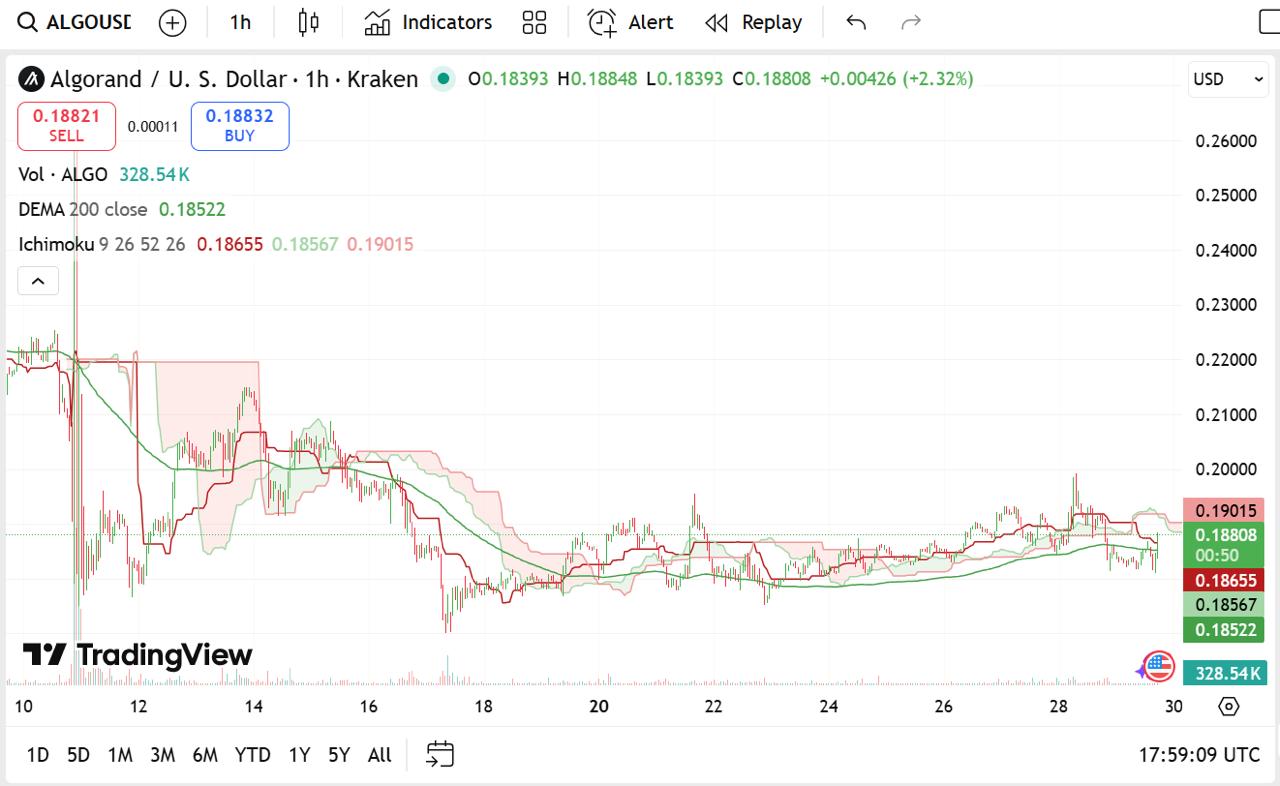Screen dimensions: 1280x786
Task: Create an Alert using the clock icon
Action: tap(630, 22)
